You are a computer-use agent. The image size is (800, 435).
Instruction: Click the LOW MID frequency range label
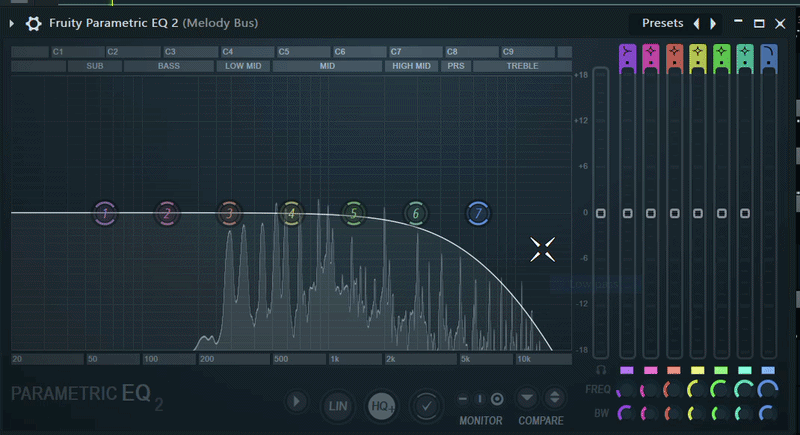click(243, 66)
